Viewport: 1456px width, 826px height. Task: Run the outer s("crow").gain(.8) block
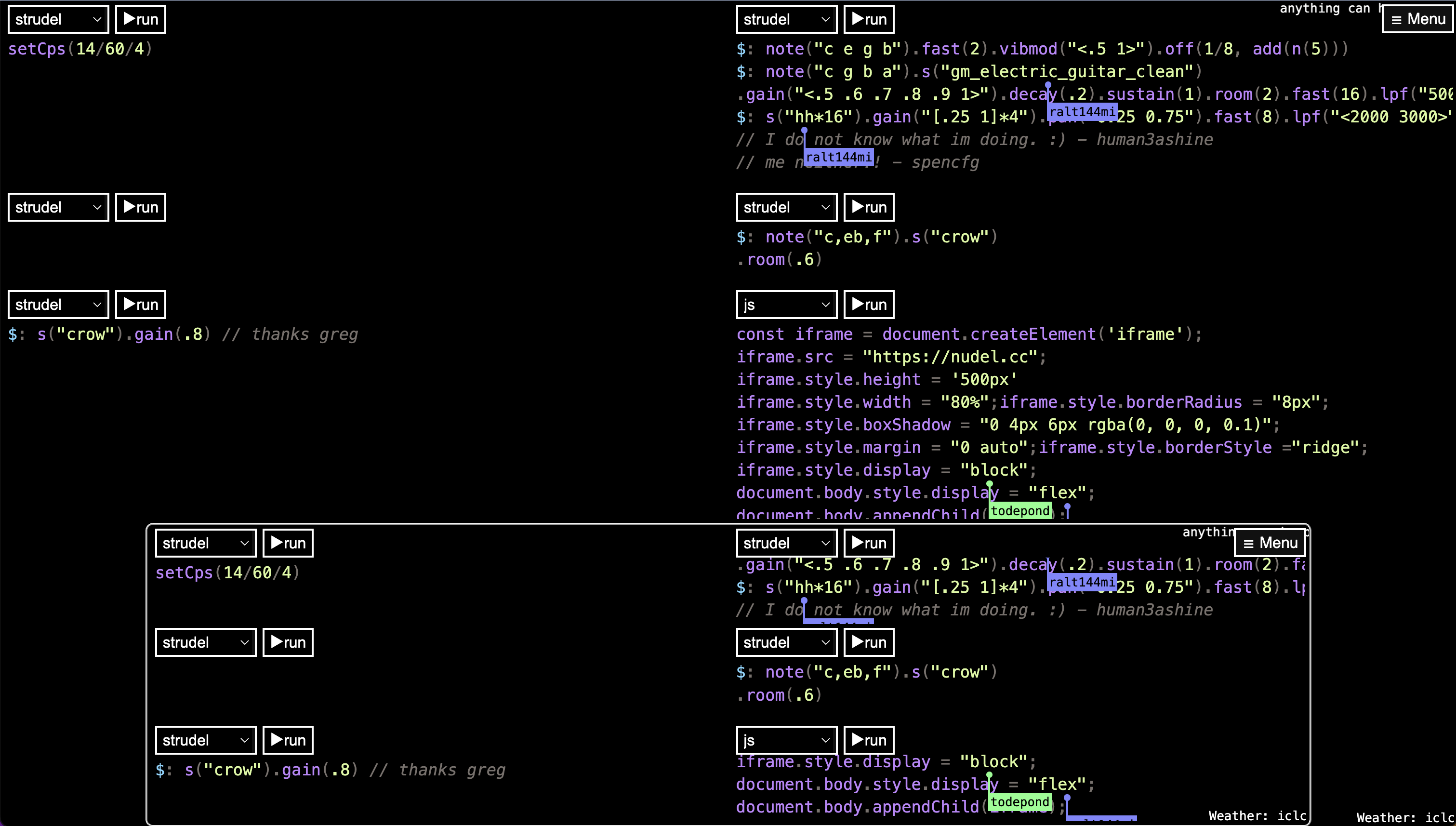click(141, 305)
